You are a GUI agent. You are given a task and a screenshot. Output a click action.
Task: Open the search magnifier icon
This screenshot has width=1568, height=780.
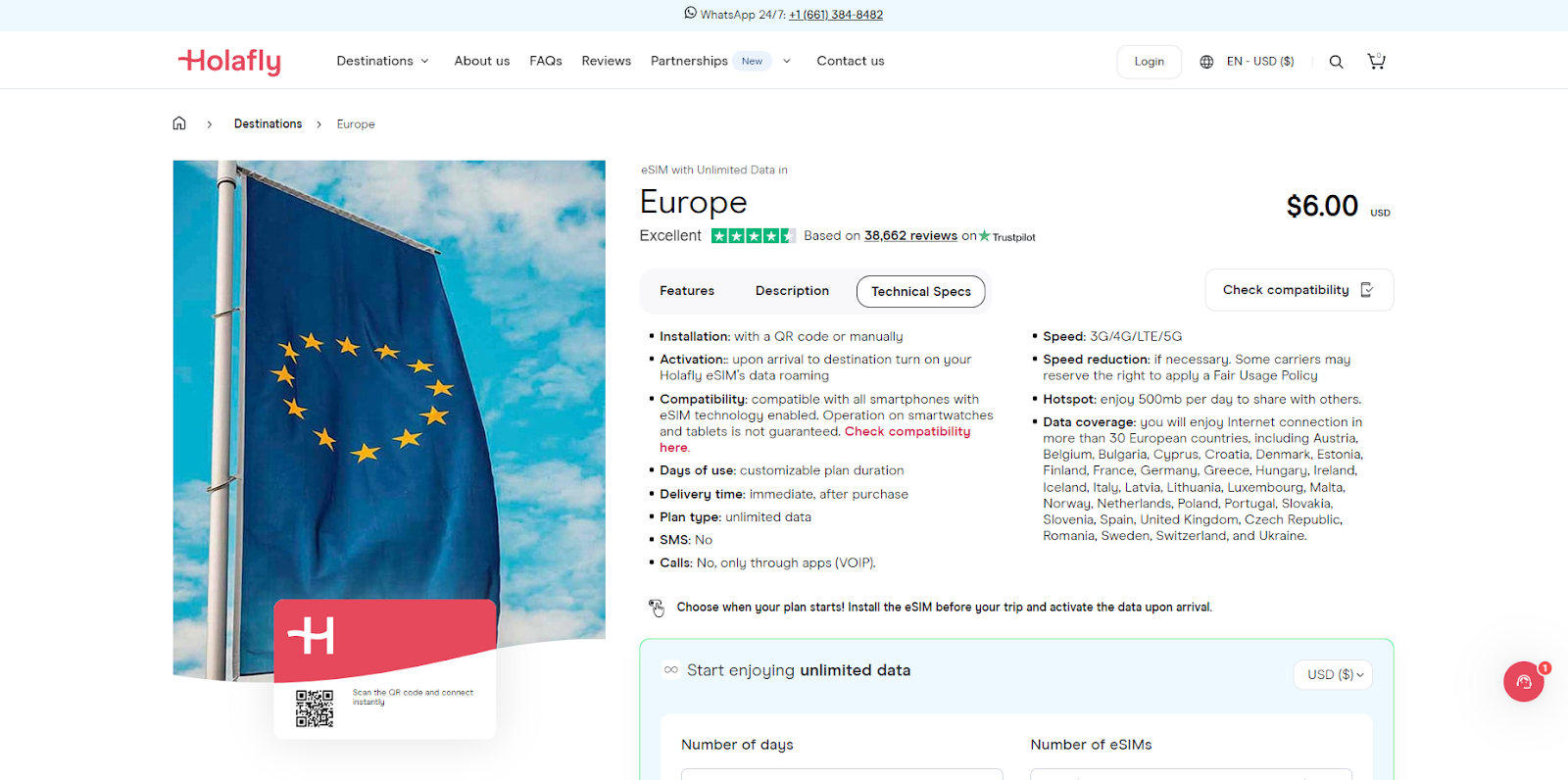coord(1336,62)
